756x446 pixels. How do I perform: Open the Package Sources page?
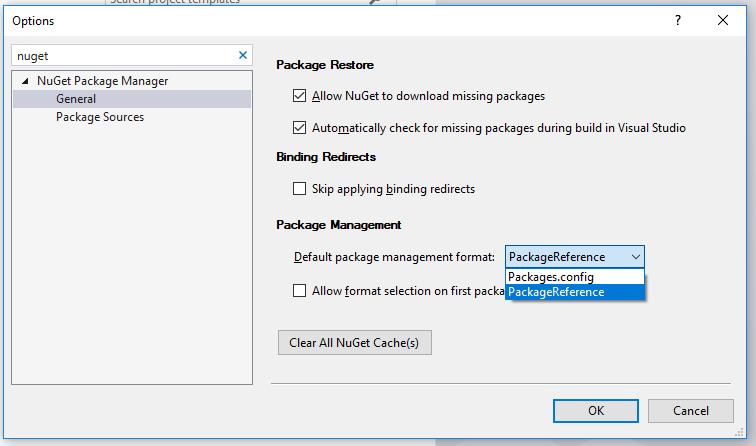click(100, 117)
